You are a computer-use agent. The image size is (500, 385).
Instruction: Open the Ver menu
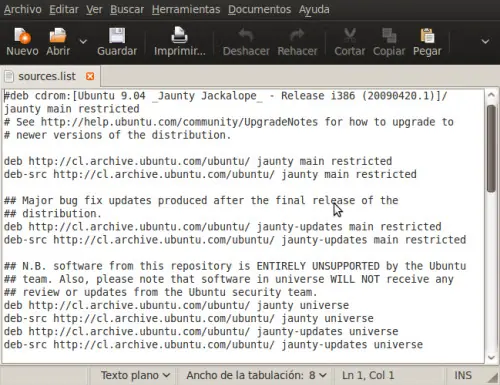[x=94, y=9]
